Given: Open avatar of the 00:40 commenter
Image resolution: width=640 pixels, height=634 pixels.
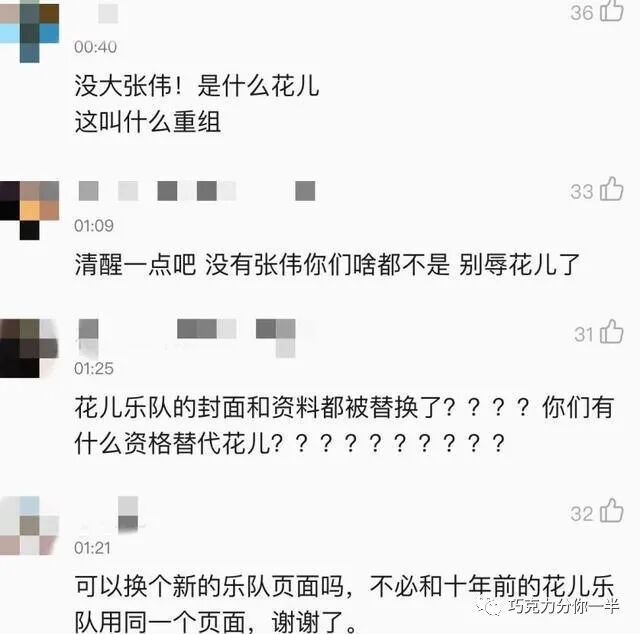Looking at the screenshot, I should point(29,32).
